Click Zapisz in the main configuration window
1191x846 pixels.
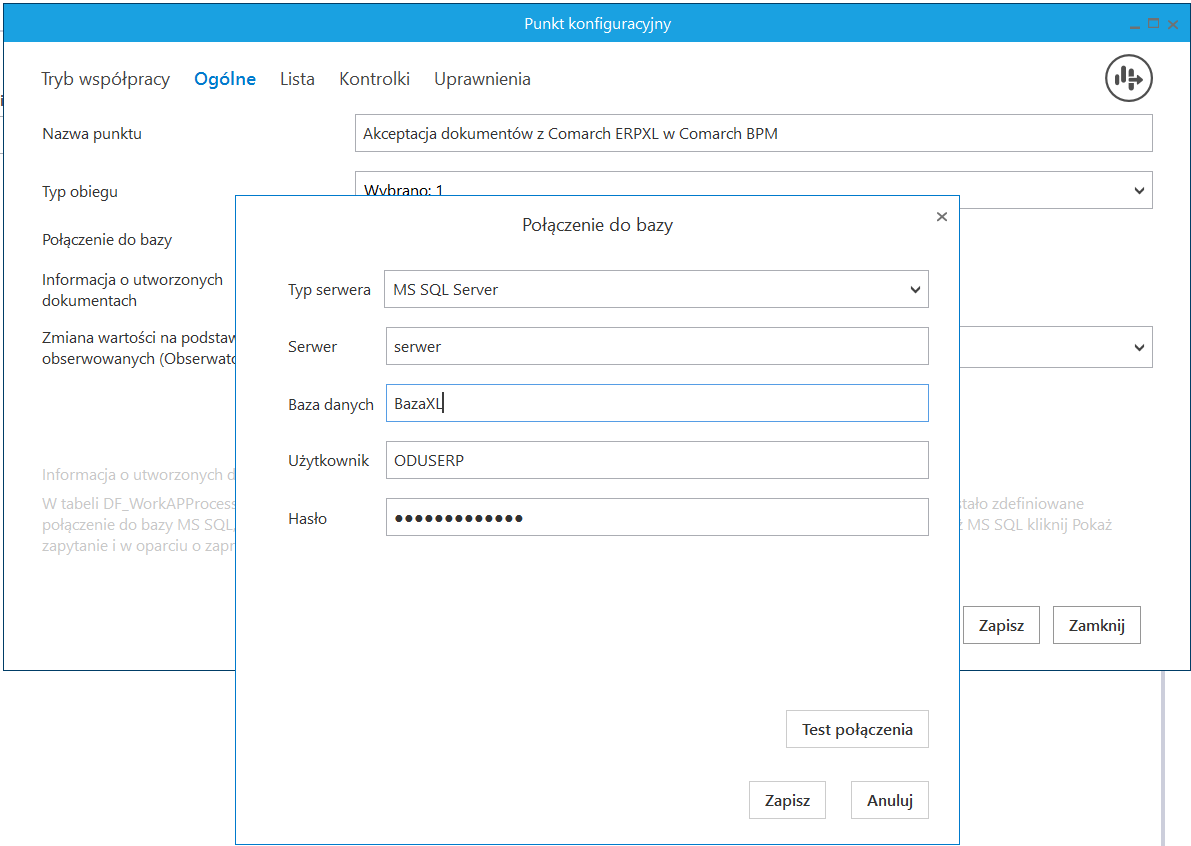click(1001, 625)
